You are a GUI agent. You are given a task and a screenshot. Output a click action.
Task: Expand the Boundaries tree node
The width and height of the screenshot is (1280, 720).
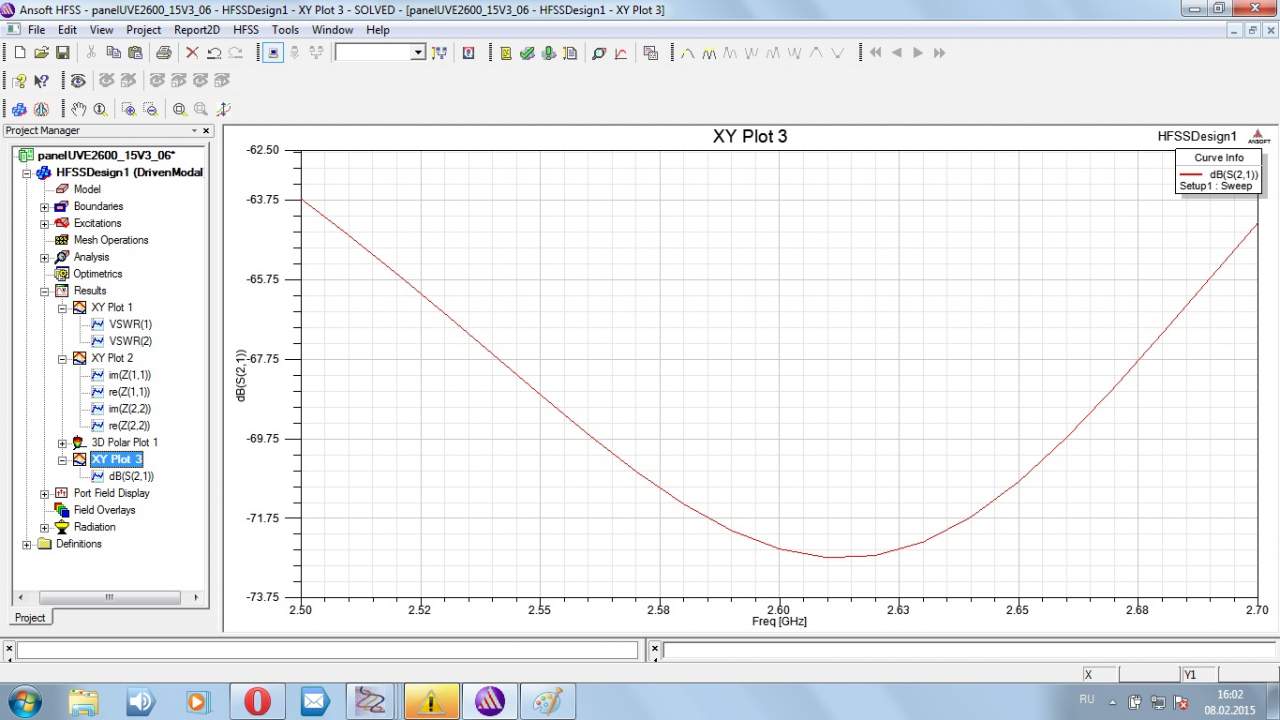(44, 207)
